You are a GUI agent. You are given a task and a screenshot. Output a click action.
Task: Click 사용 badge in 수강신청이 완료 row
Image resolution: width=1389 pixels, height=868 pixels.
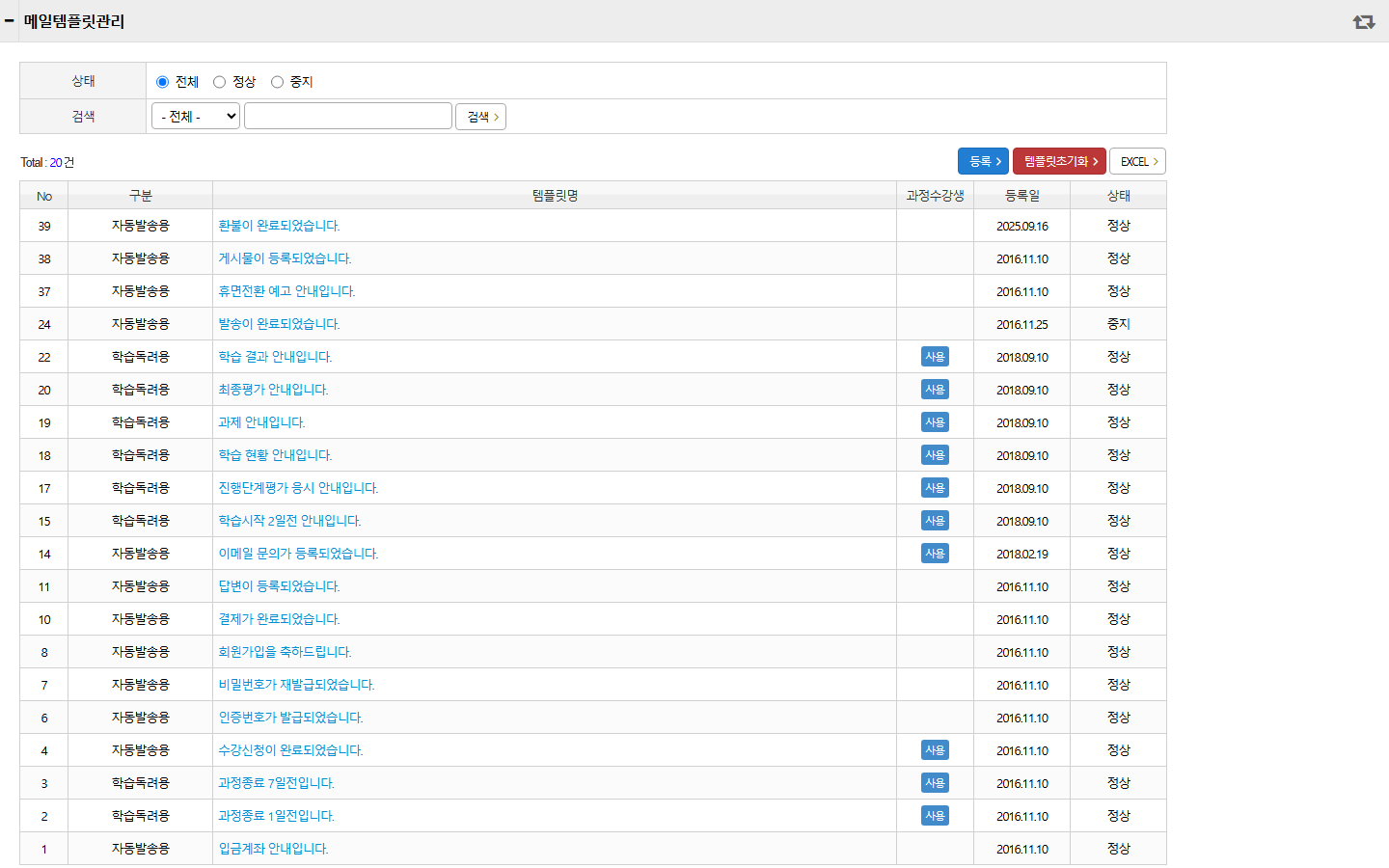[x=935, y=750]
